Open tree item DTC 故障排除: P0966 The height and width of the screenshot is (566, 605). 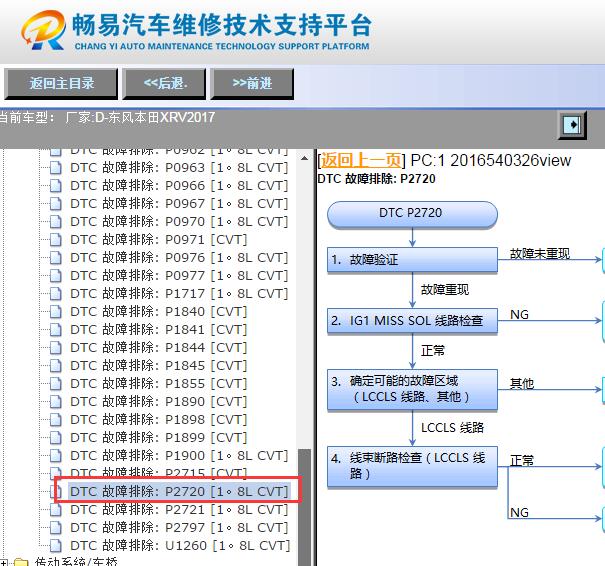pyautogui.click(x=179, y=186)
